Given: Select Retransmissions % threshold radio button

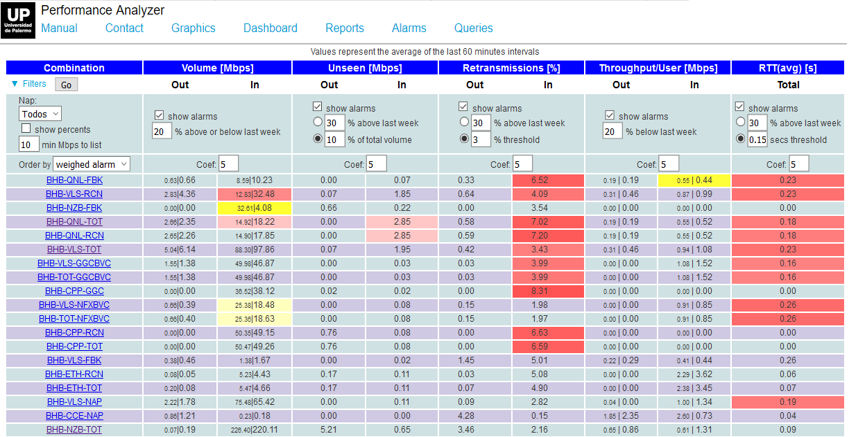Looking at the screenshot, I should 463,140.
